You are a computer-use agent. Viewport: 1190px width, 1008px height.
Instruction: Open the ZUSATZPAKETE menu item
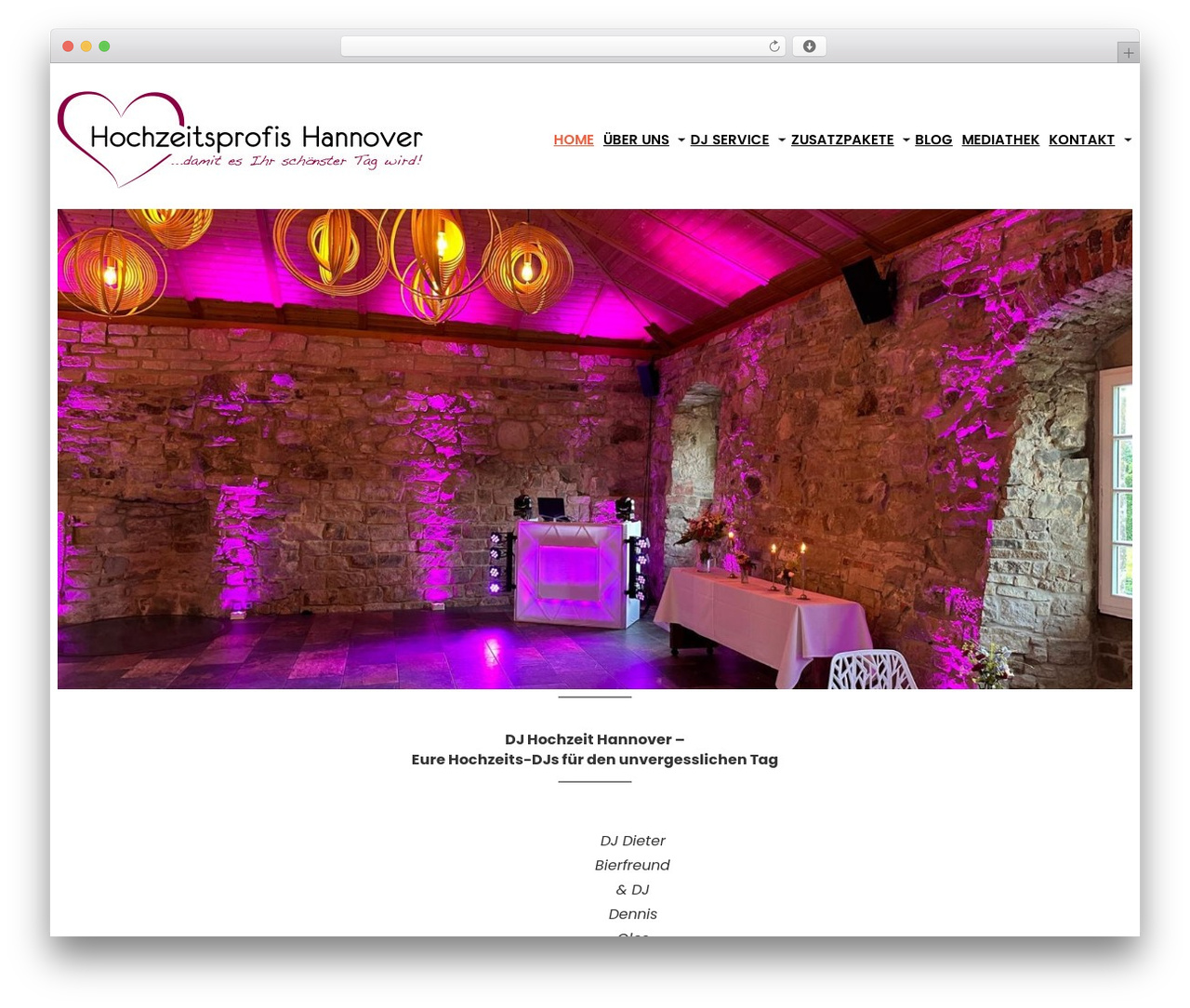[x=842, y=139]
